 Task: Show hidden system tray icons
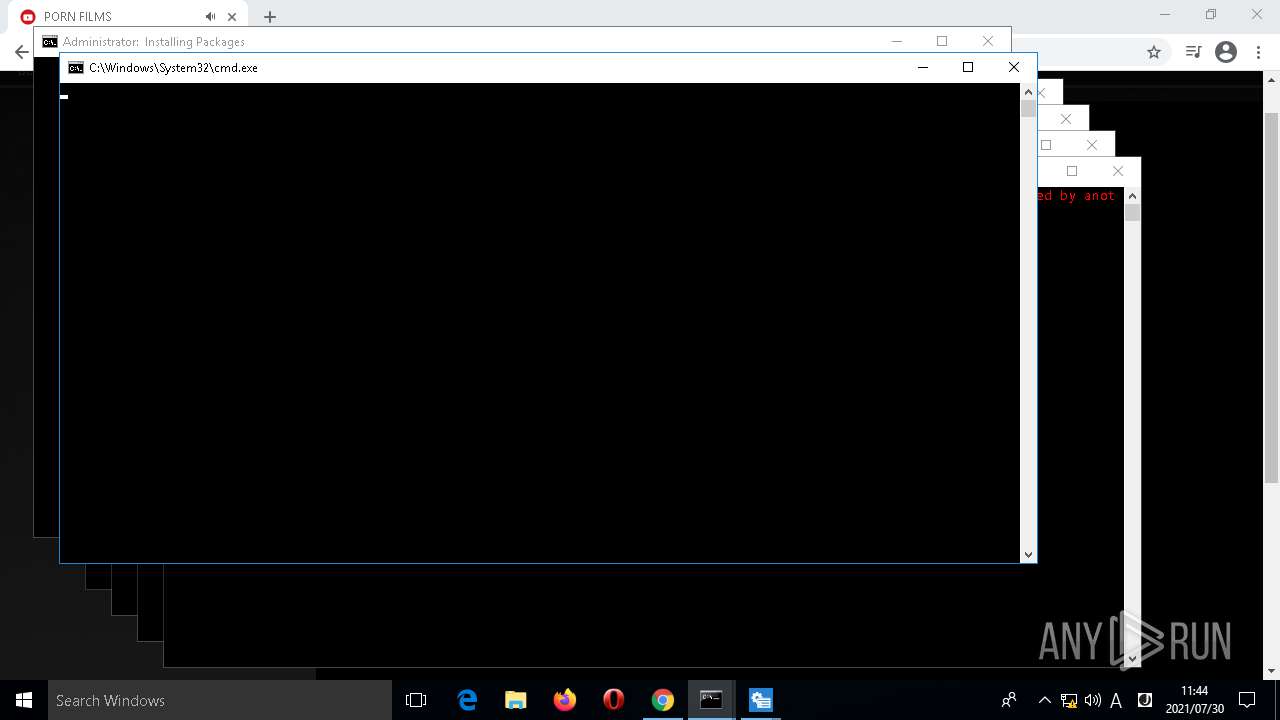[x=1044, y=700]
